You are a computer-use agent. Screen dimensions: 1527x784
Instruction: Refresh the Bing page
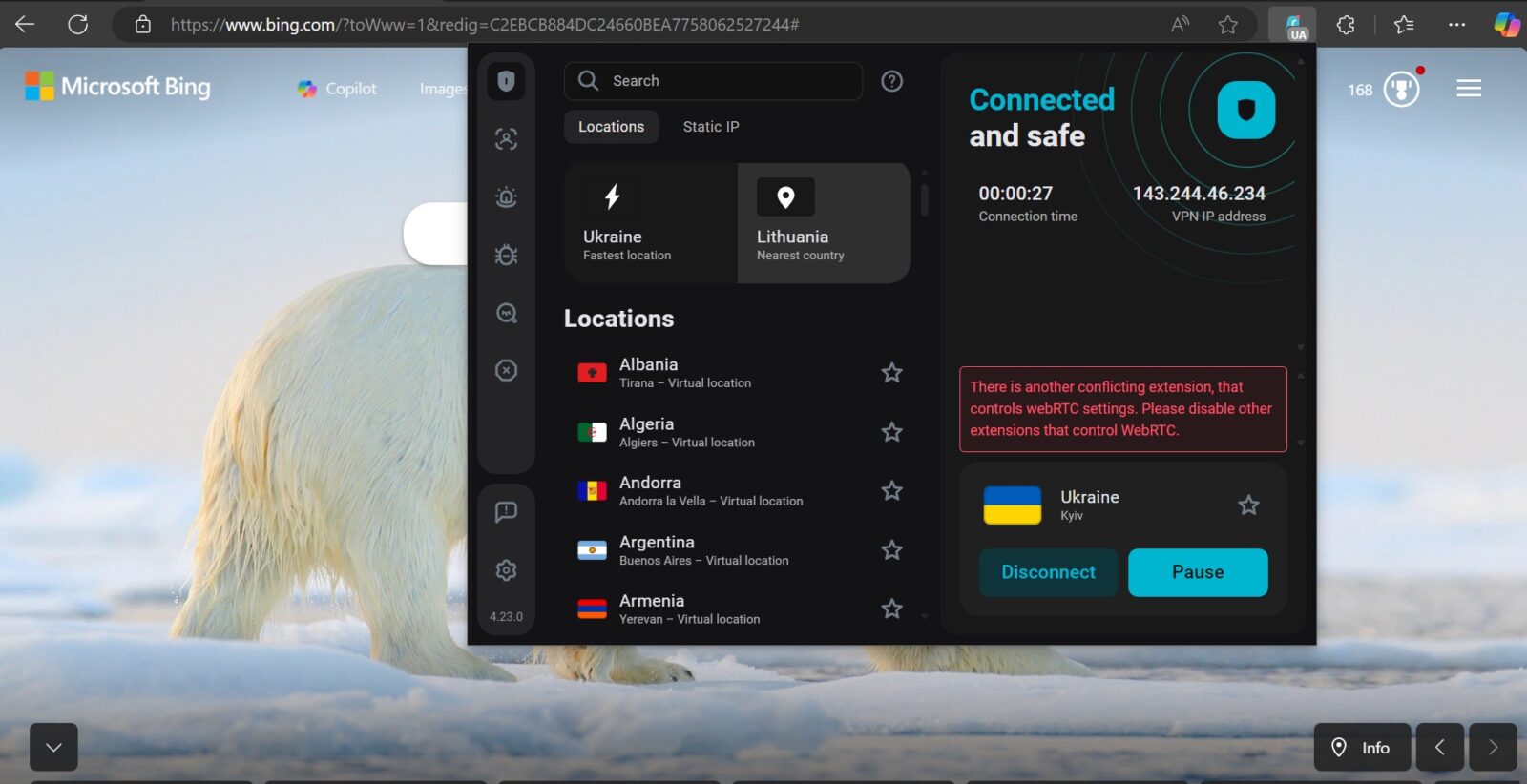(x=78, y=25)
